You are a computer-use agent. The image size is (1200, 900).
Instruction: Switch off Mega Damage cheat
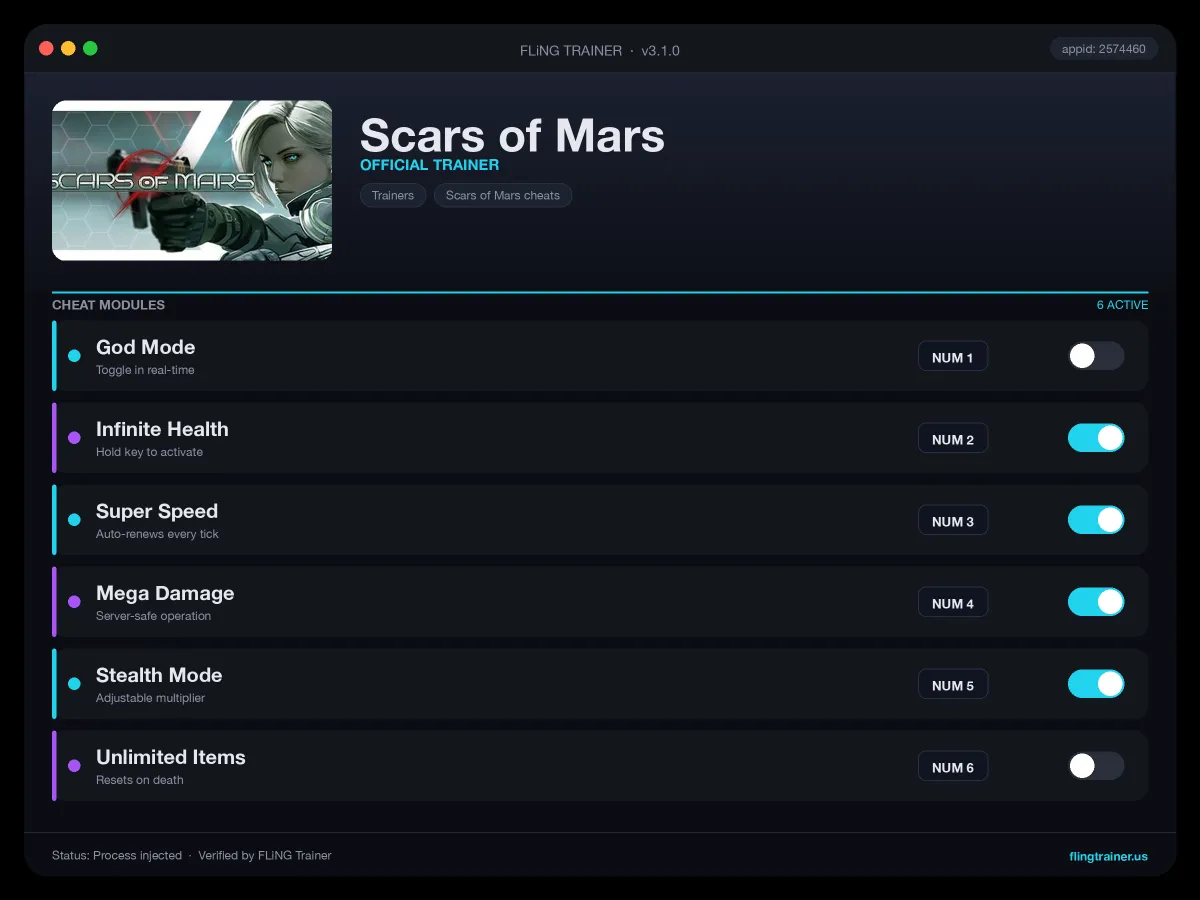coord(1096,602)
